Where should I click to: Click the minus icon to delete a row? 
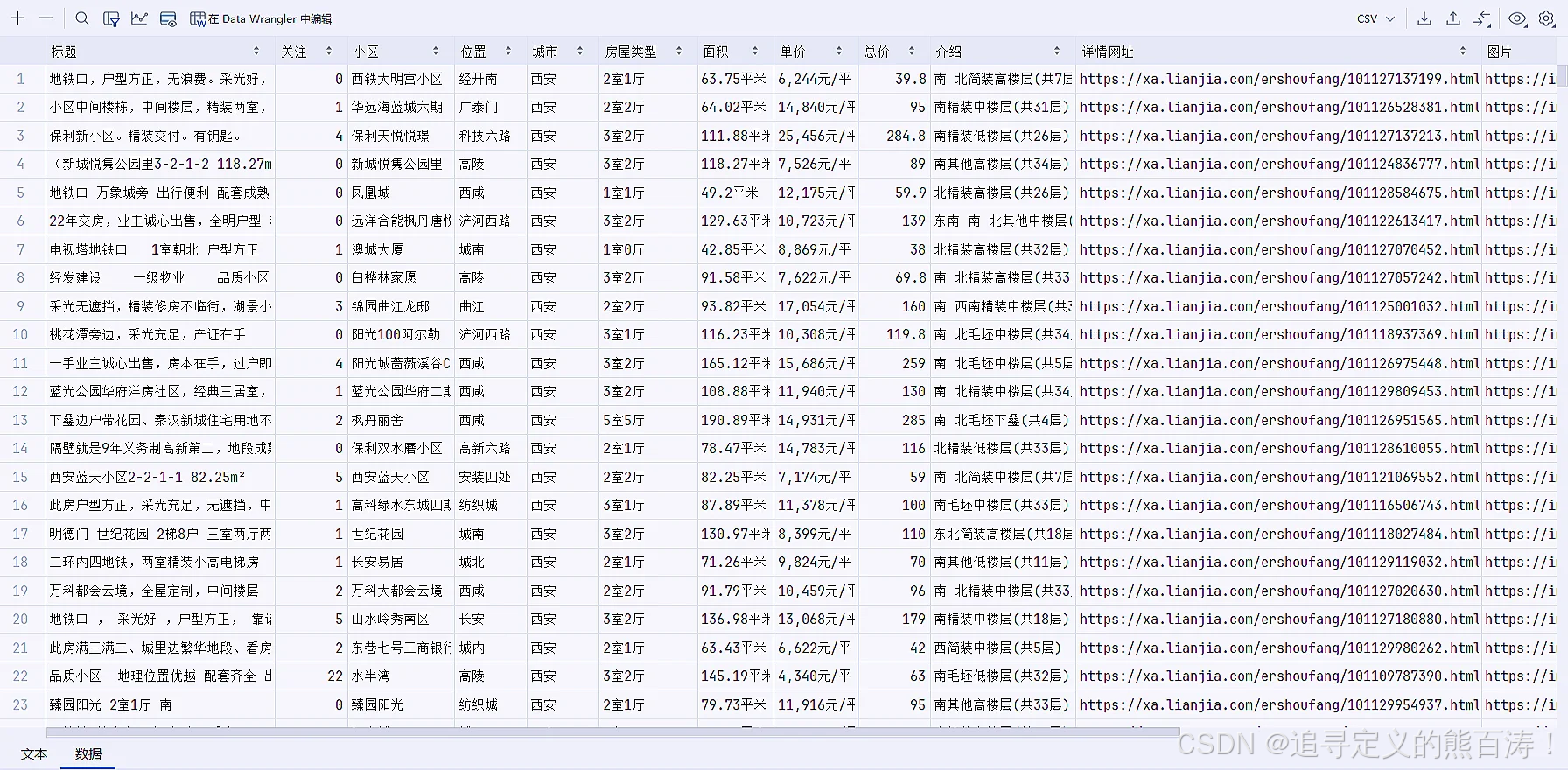[45, 18]
